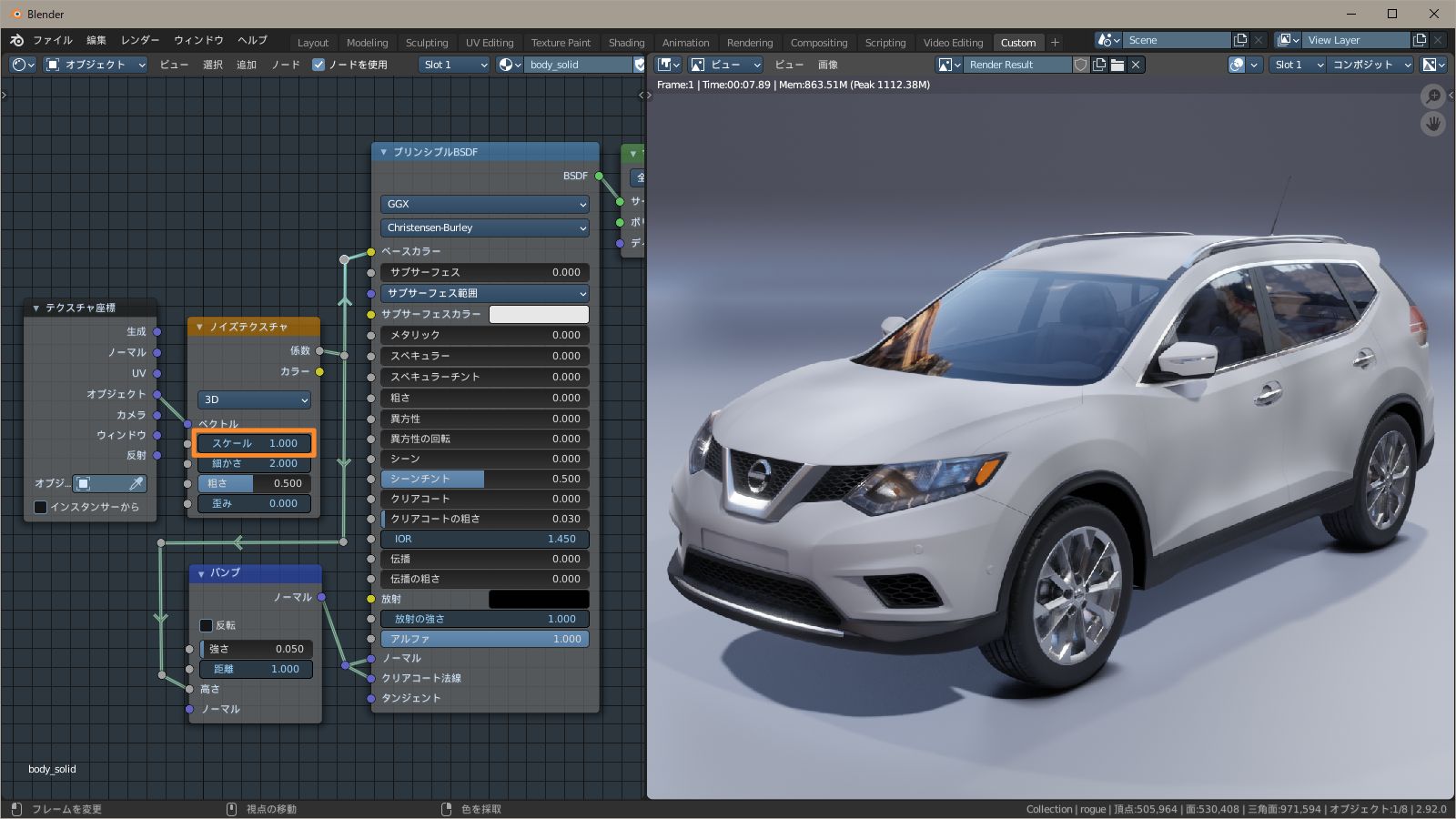Image resolution: width=1456 pixels, height=819 pixels.
Task: Open the ウィンドウ menu
Action: [198, 40]
